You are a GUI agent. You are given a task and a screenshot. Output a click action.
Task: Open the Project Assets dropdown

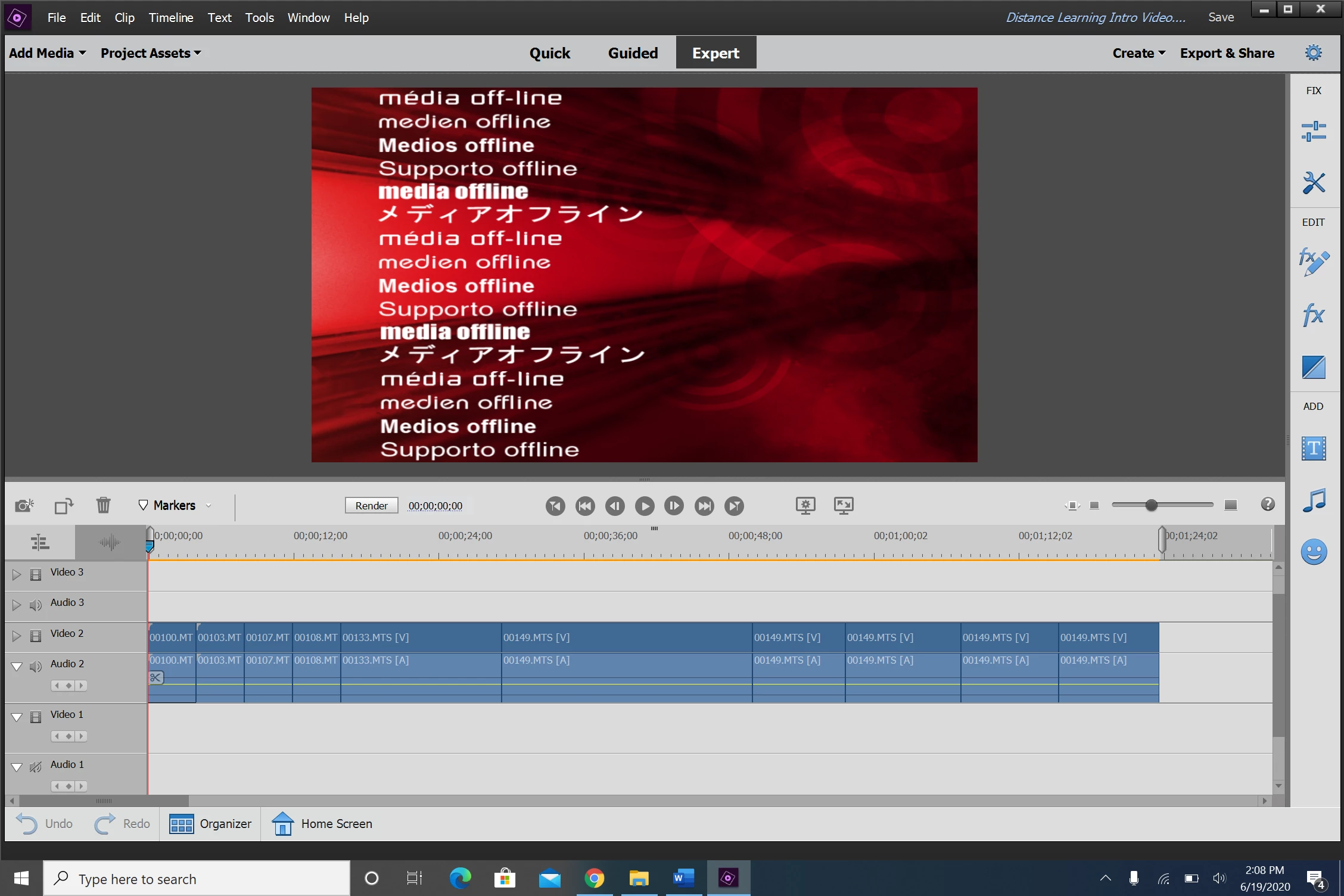tap(150, 53)
